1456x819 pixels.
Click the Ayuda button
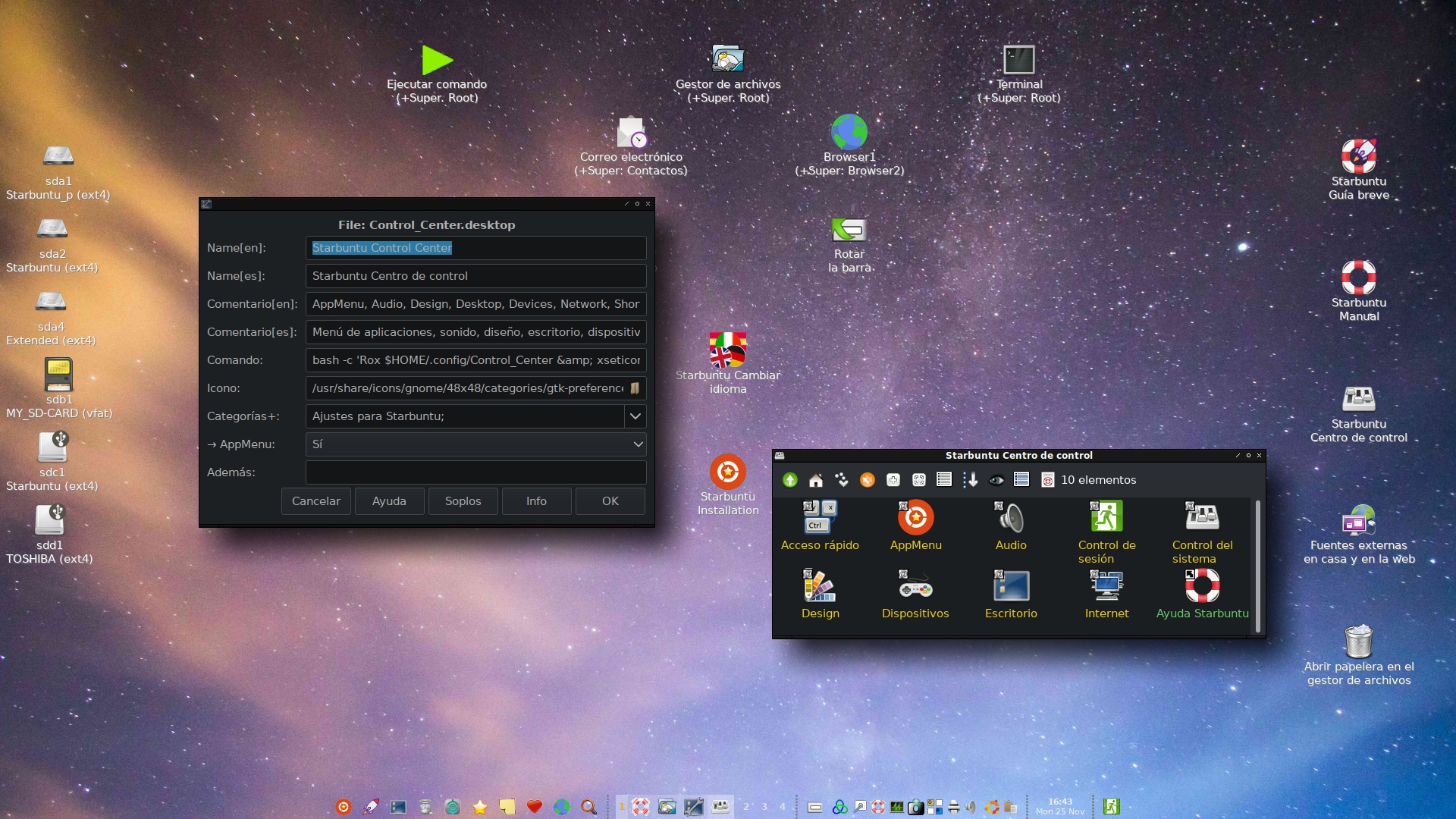tap(389, 501)
